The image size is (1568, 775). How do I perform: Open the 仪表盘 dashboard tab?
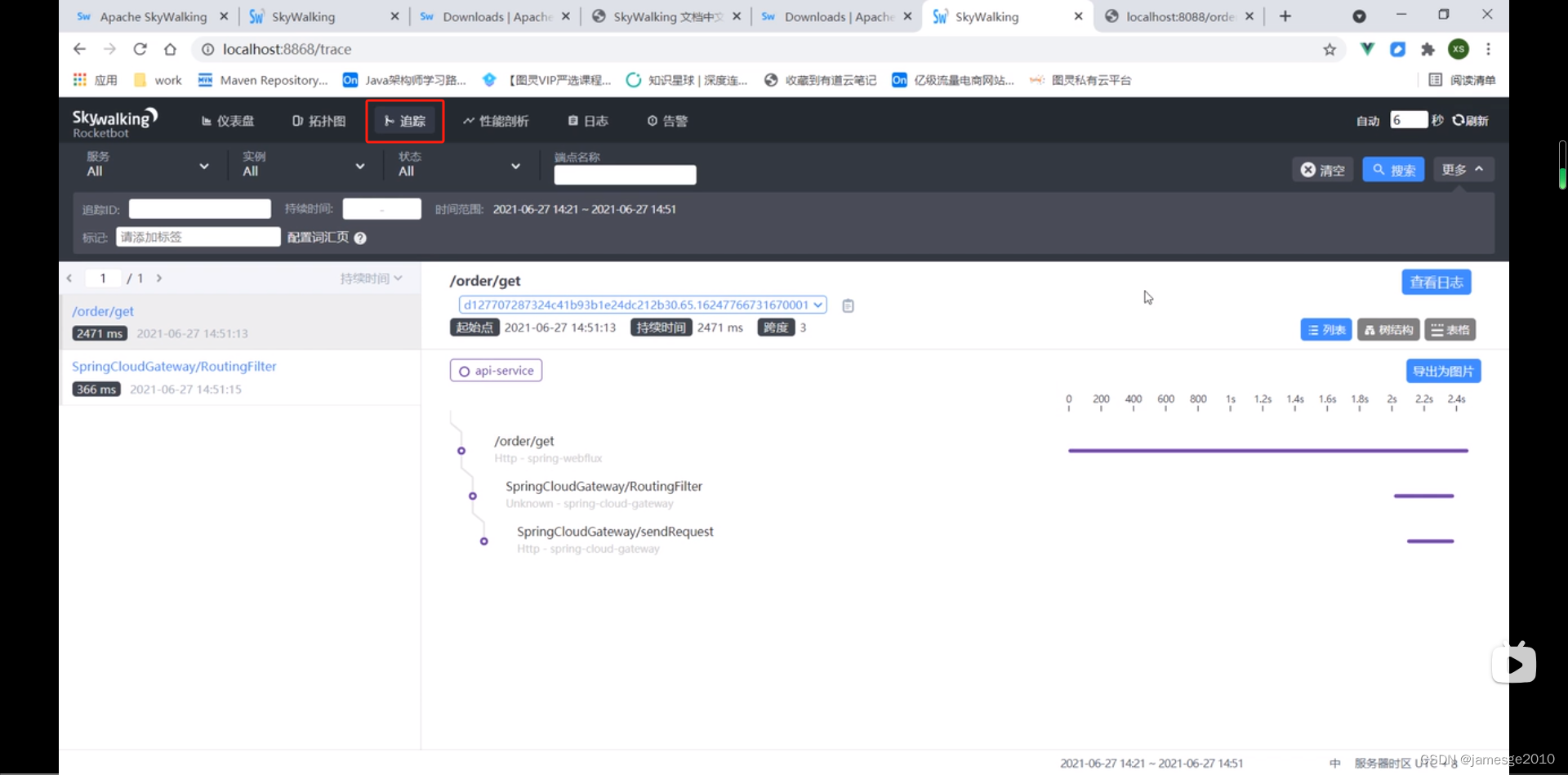click(x=228, y=121)
